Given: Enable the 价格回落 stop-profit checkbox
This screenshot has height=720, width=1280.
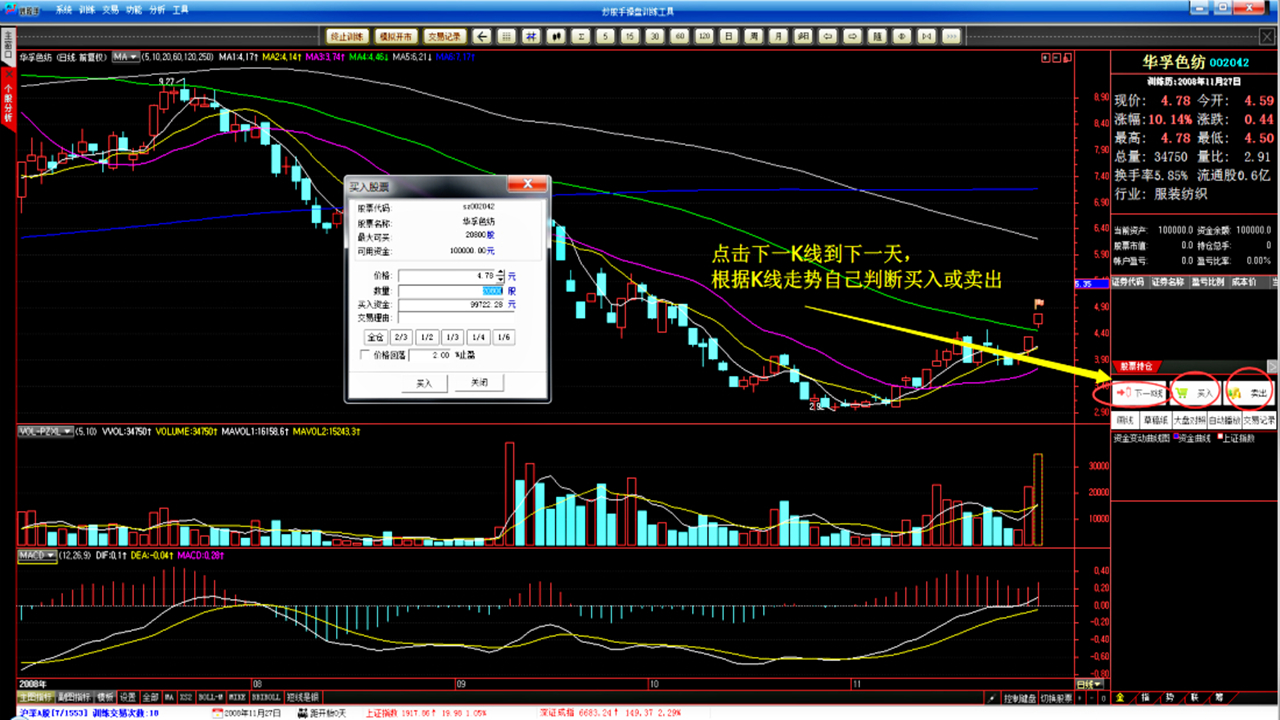Looking at the screenshot, I should coord(362,354).
